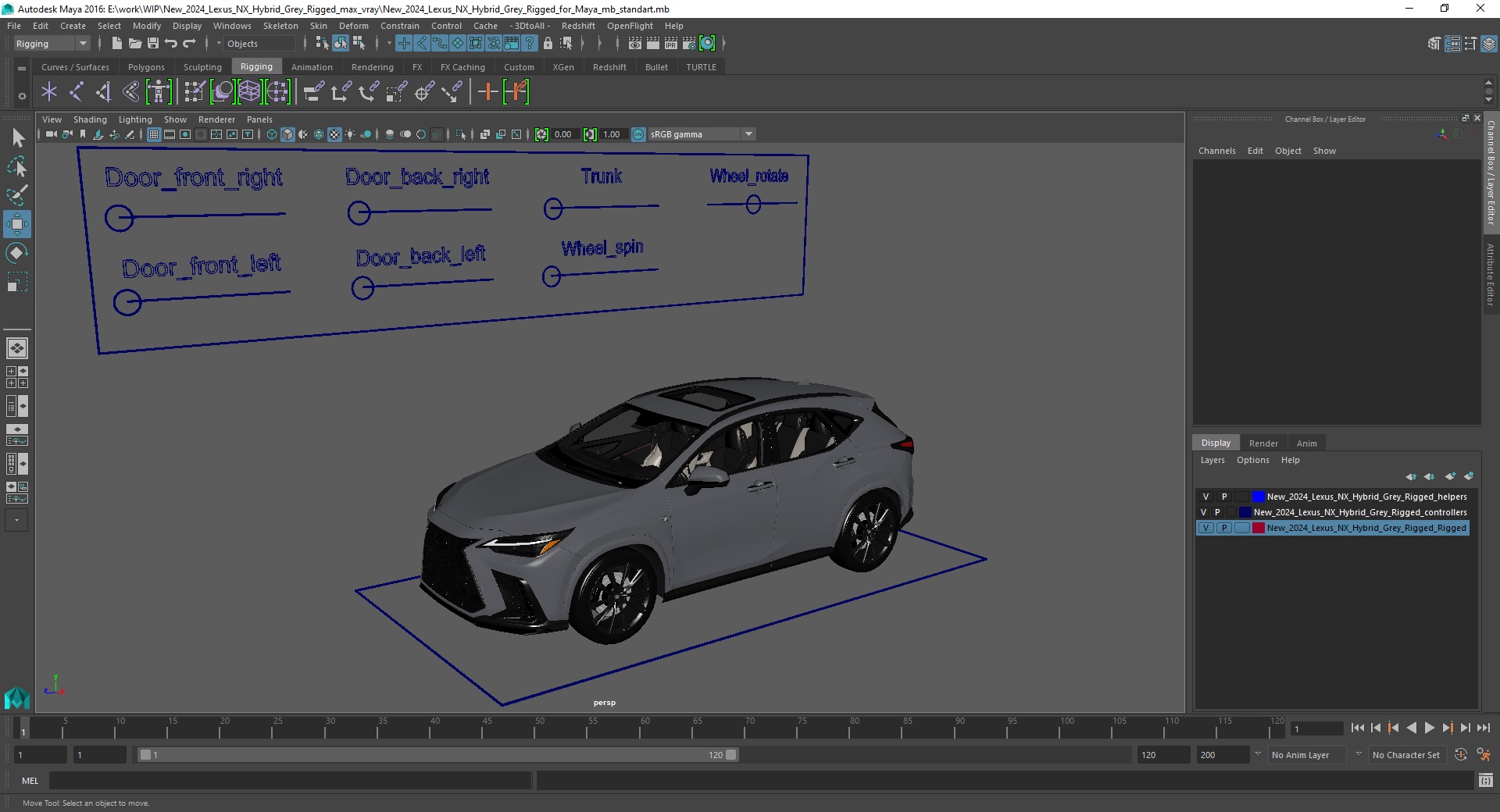Open the File menu
This screenshot has height=812, width=1500.
pyautogui.click(x=14, y=26)
